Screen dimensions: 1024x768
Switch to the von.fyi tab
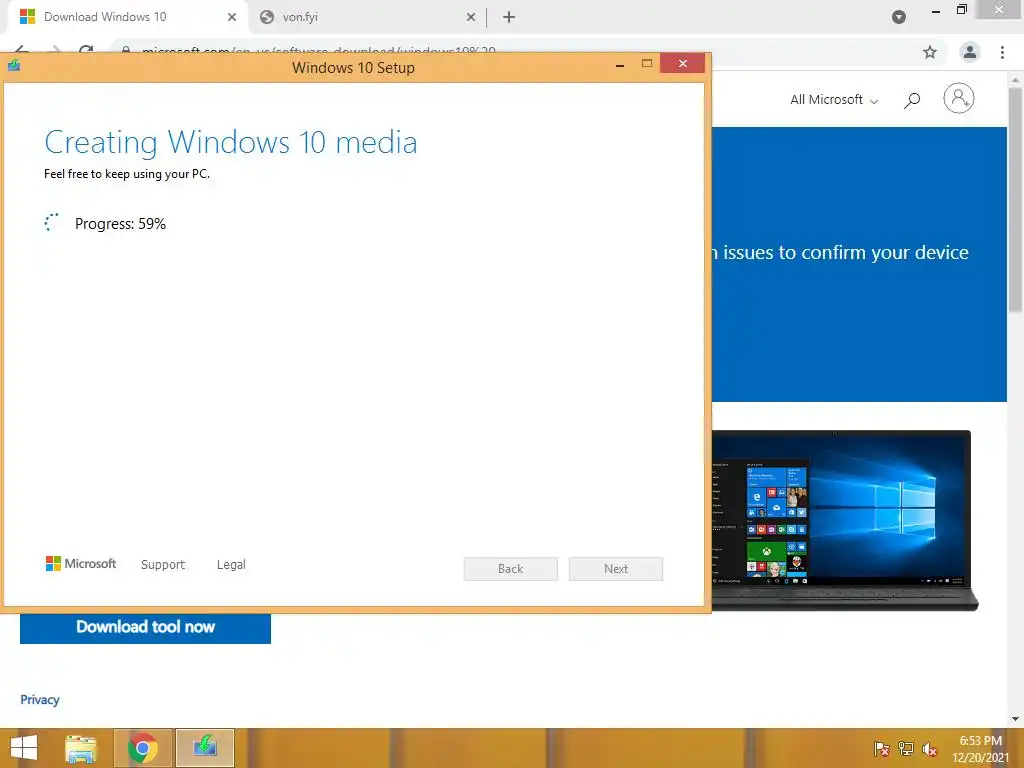point(366,17)
